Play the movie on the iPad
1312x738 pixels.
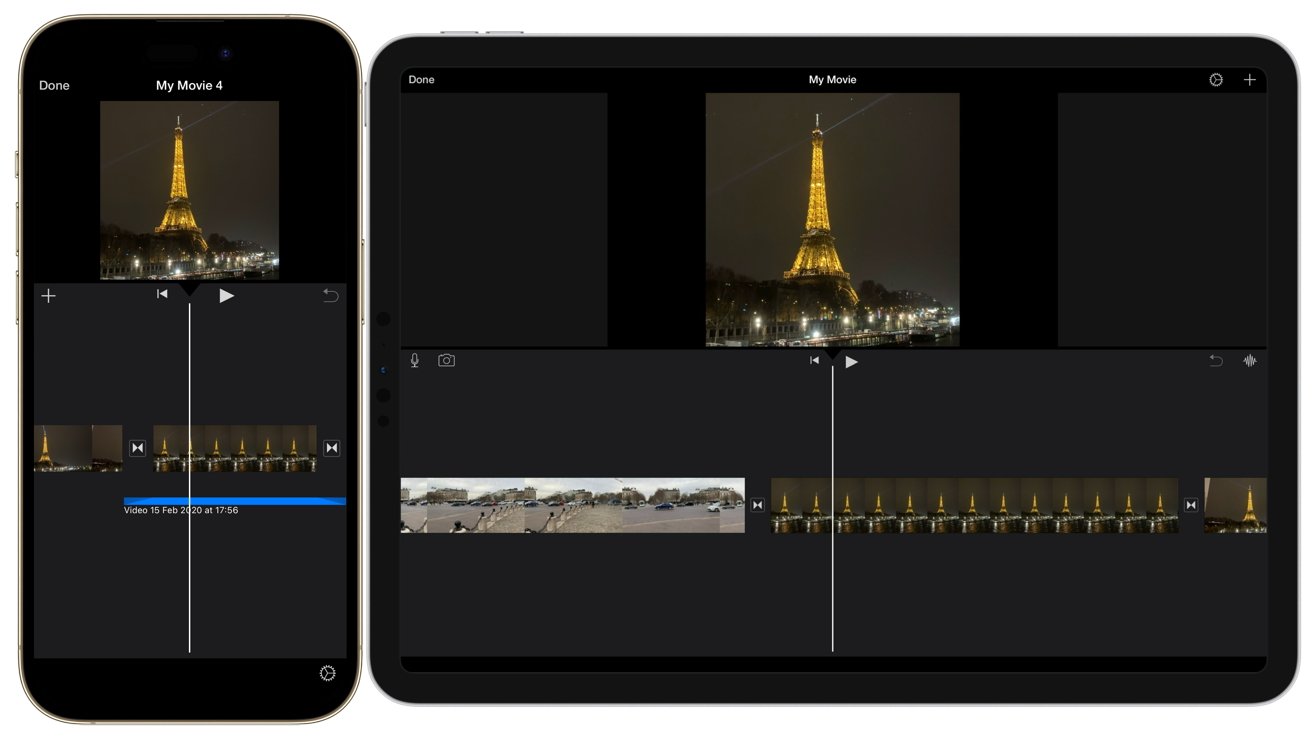click(850, 361)
